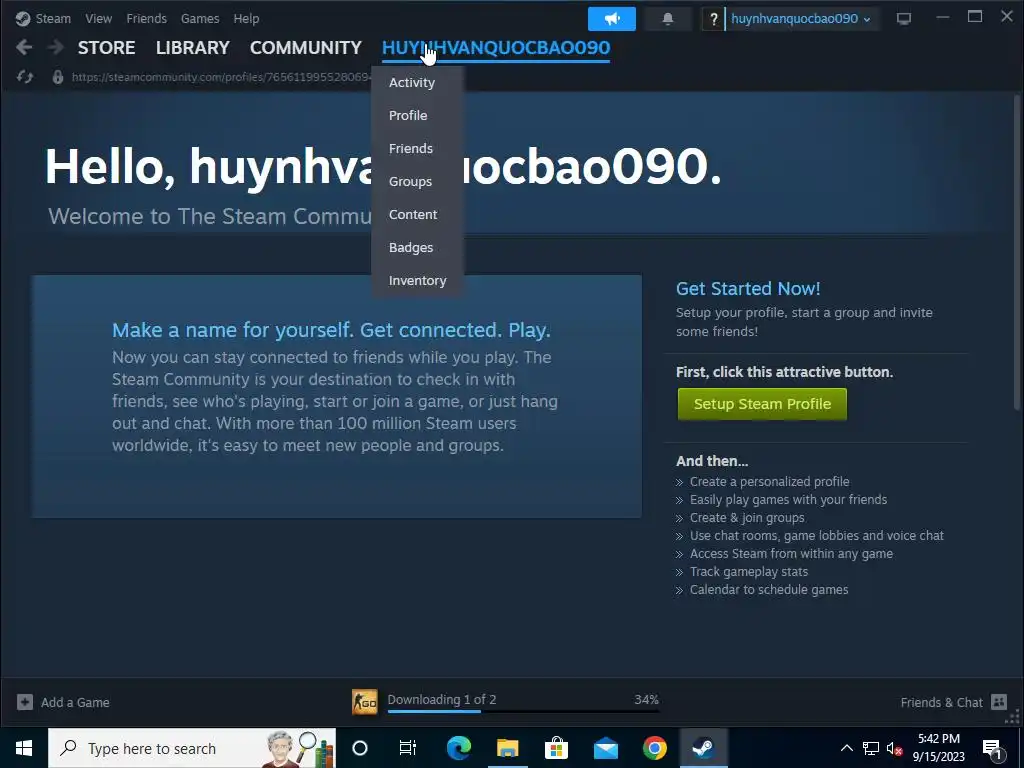The height and width of the screenshot is (768, 1024).
Task: Open File Explorer from taskbar
Action: click(507, 748)
